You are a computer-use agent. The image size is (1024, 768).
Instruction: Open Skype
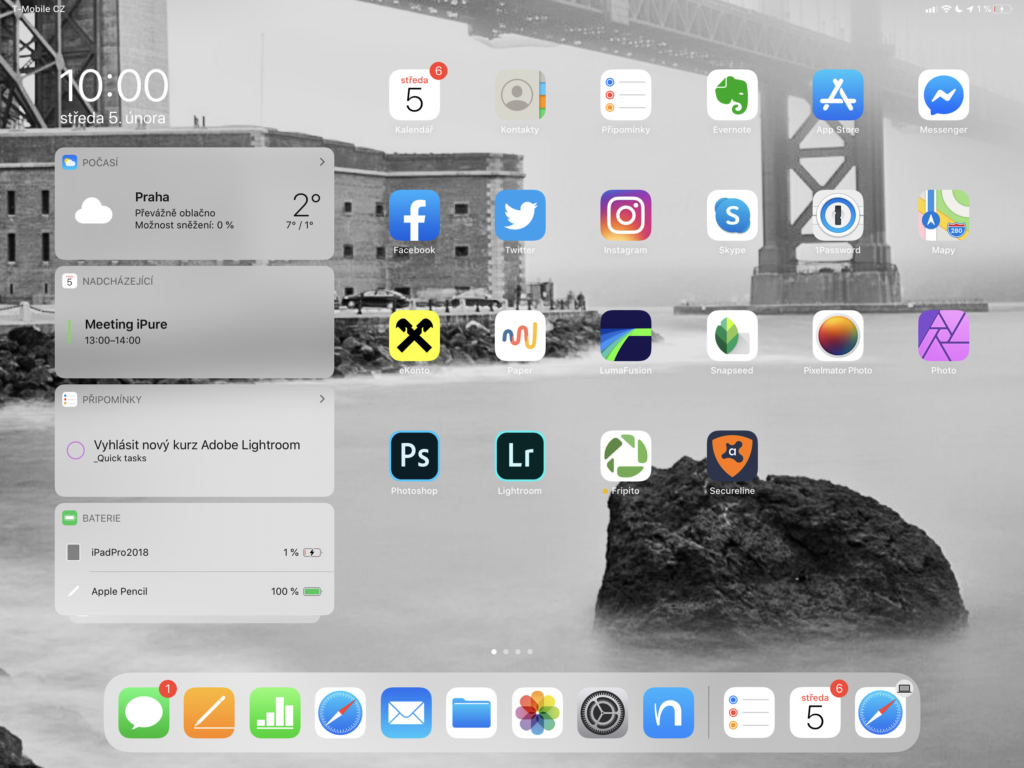pos(731,216)
